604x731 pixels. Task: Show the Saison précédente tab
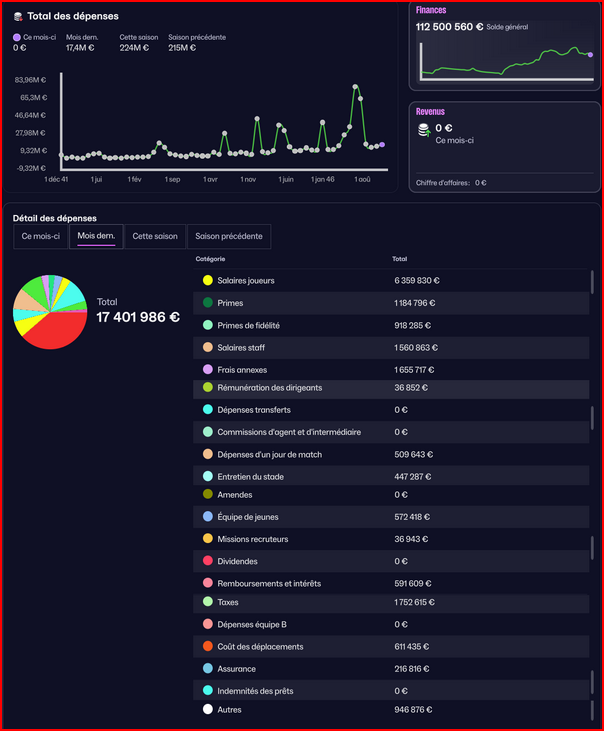click(x=229, y=236)
